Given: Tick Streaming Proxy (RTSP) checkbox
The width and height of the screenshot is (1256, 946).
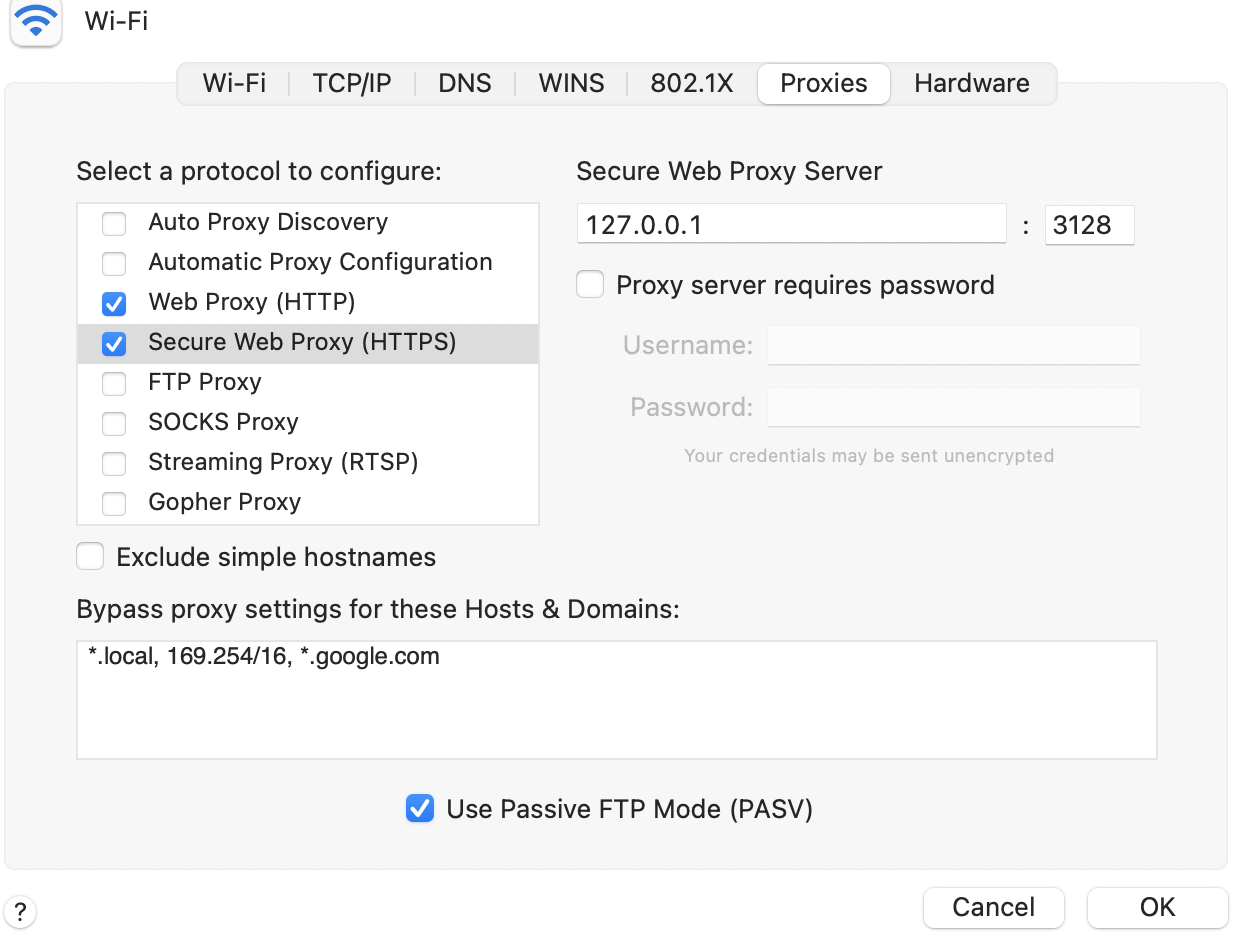Looking at the screenshot, I should [114, 463].
